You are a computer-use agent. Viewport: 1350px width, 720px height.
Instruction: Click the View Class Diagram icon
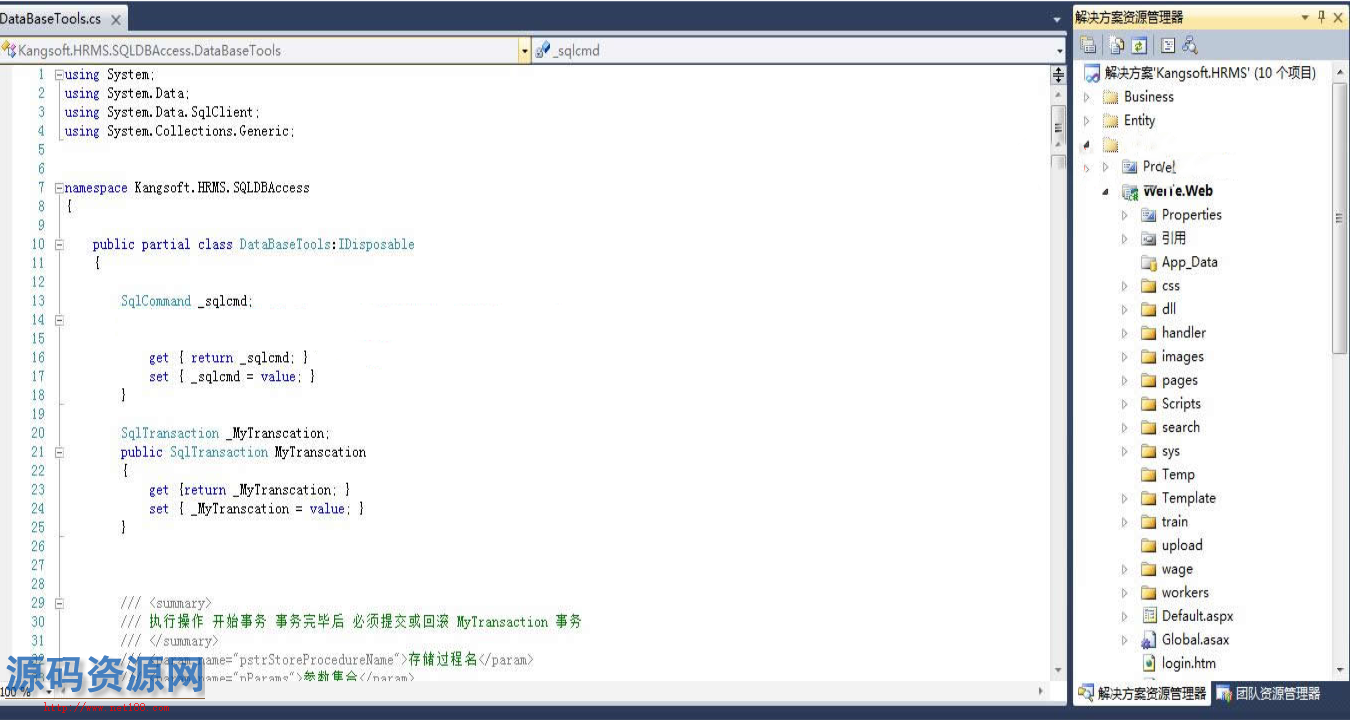(1190, 46)
